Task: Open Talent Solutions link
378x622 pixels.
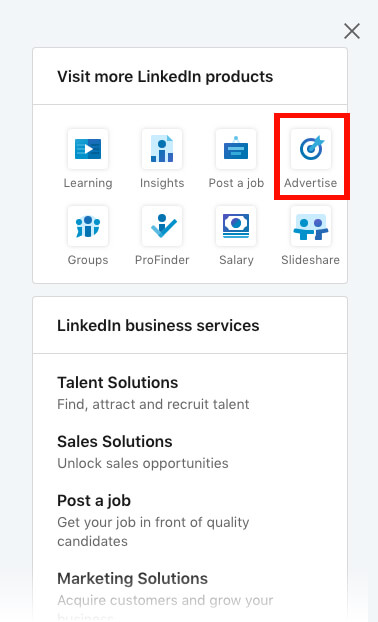Action: click(117, 383)
